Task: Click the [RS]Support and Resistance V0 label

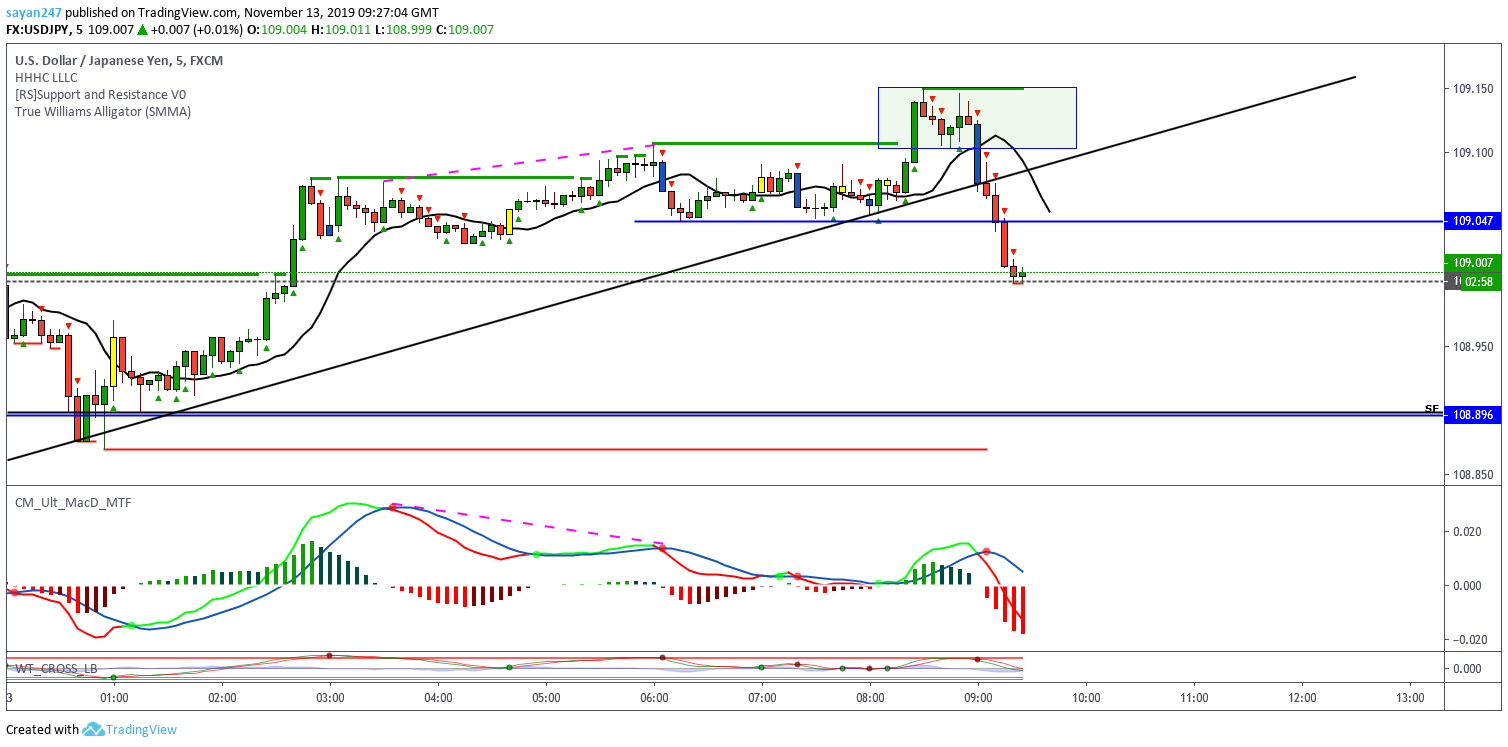Action: 100,94
